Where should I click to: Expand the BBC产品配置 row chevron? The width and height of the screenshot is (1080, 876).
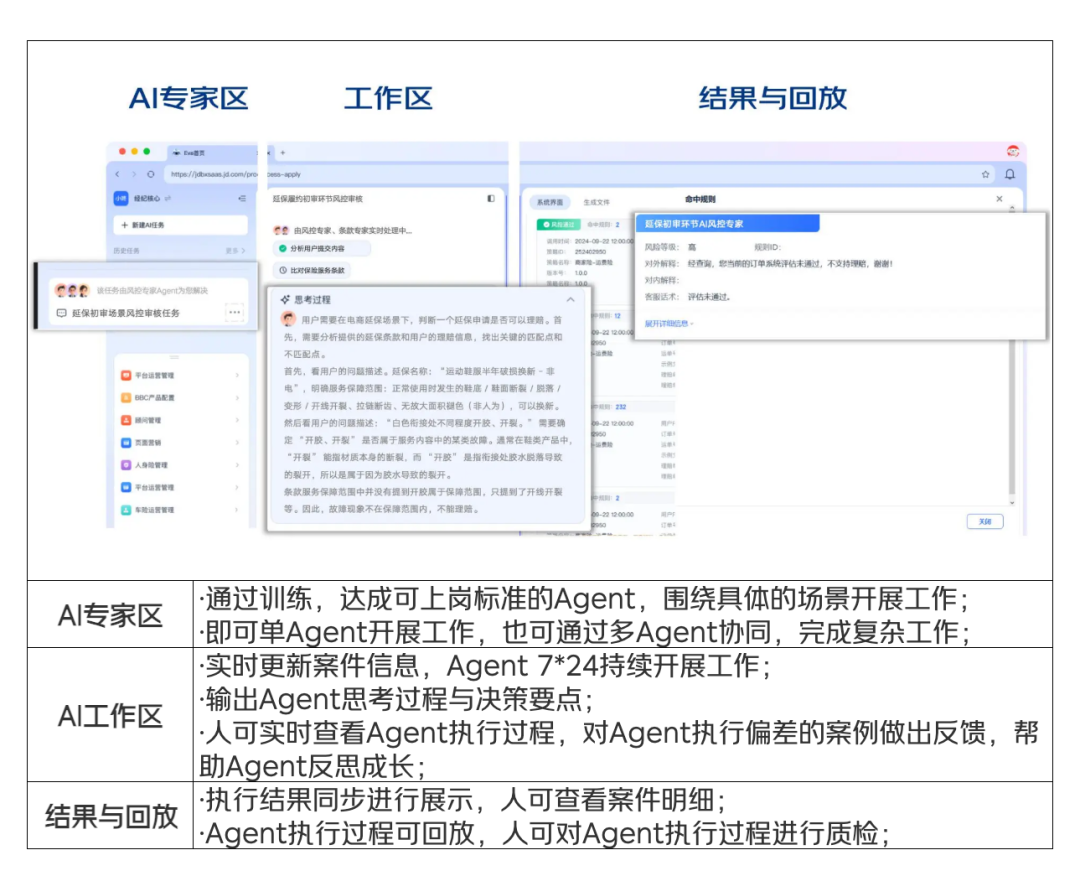[x=237, y=397]
